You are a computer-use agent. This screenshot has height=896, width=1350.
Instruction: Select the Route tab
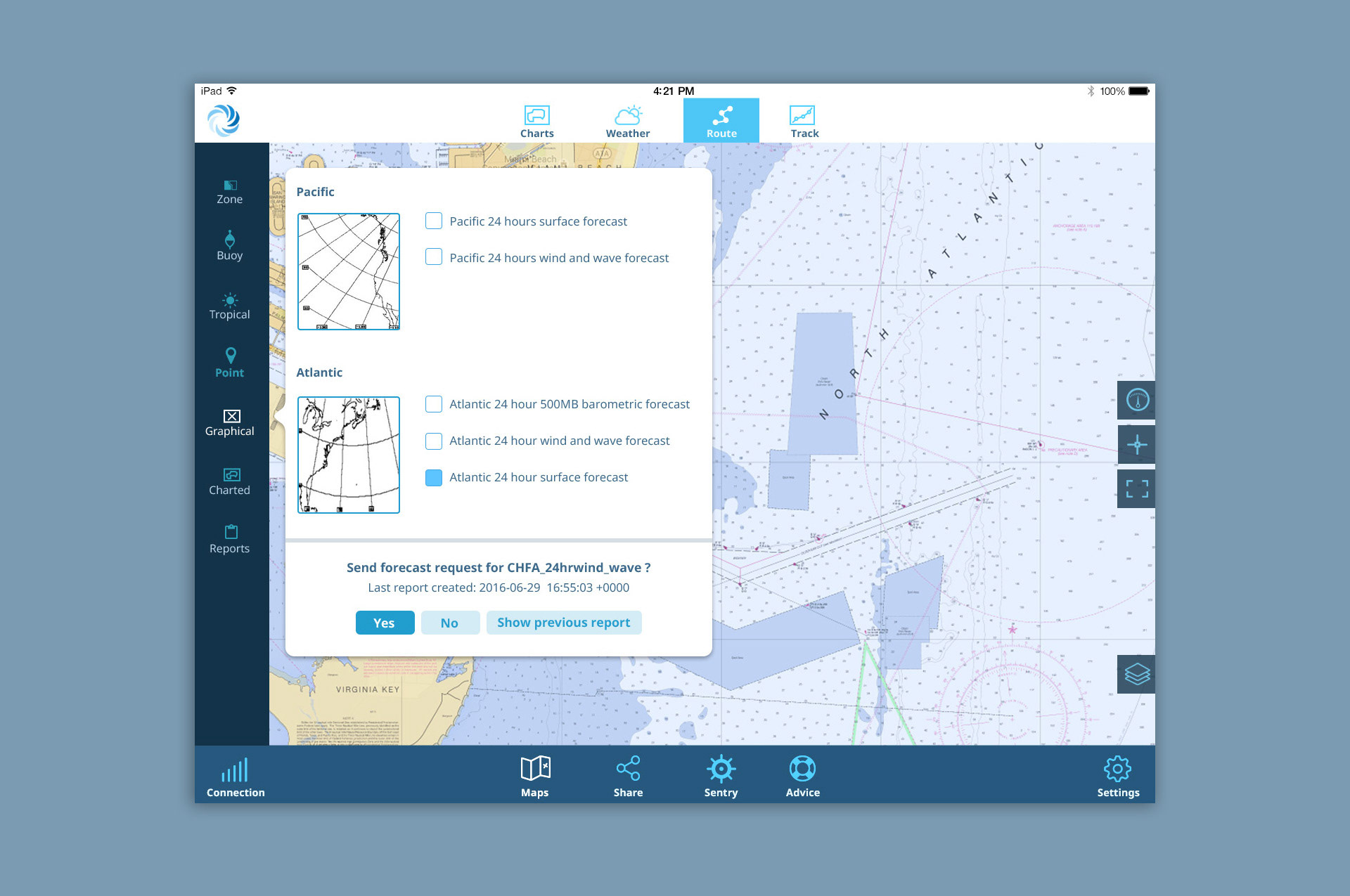tap(721, 121)
